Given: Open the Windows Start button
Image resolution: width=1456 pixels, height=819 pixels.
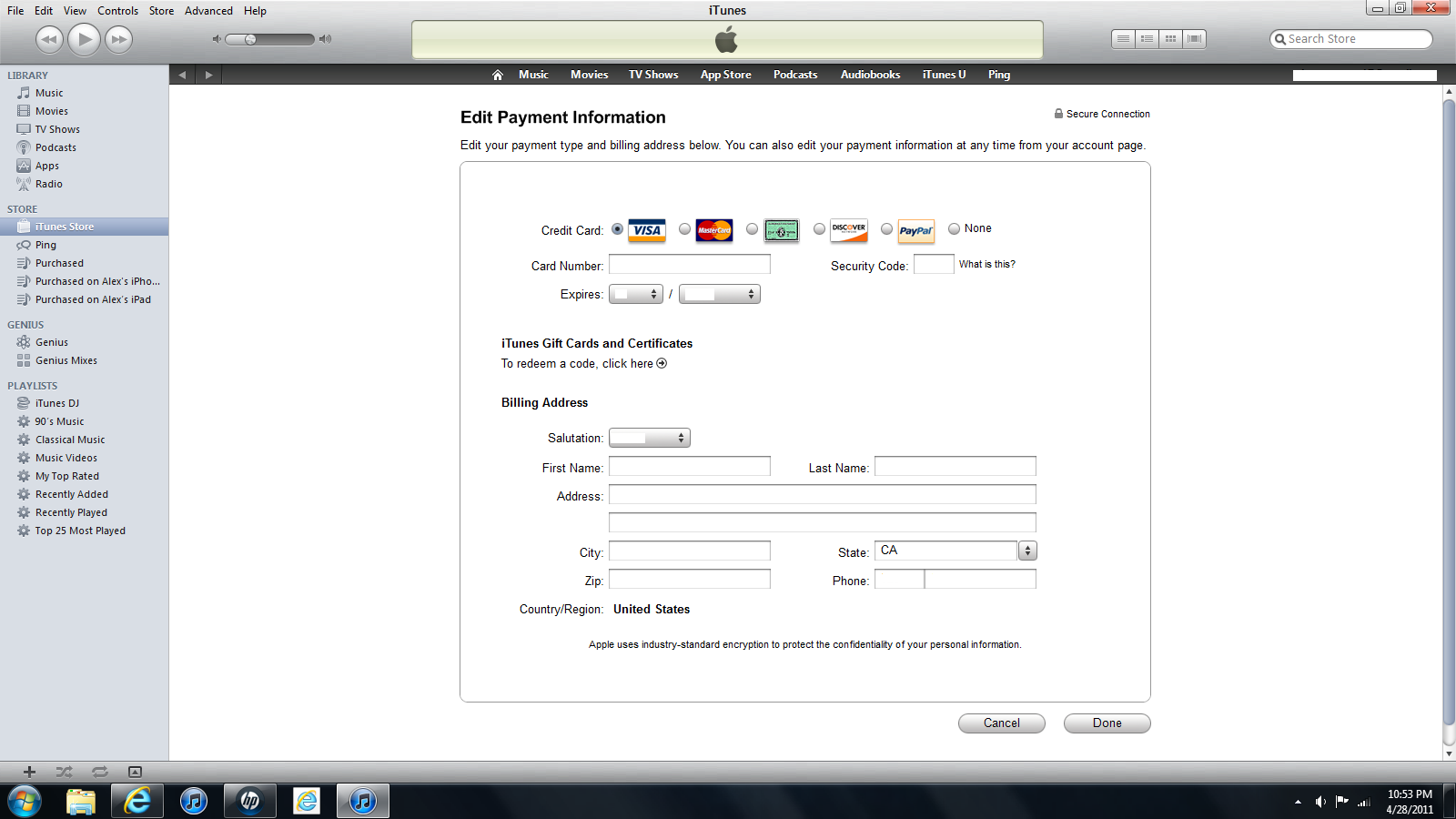Looking at the screenshot, I should (x=25, y=802).
